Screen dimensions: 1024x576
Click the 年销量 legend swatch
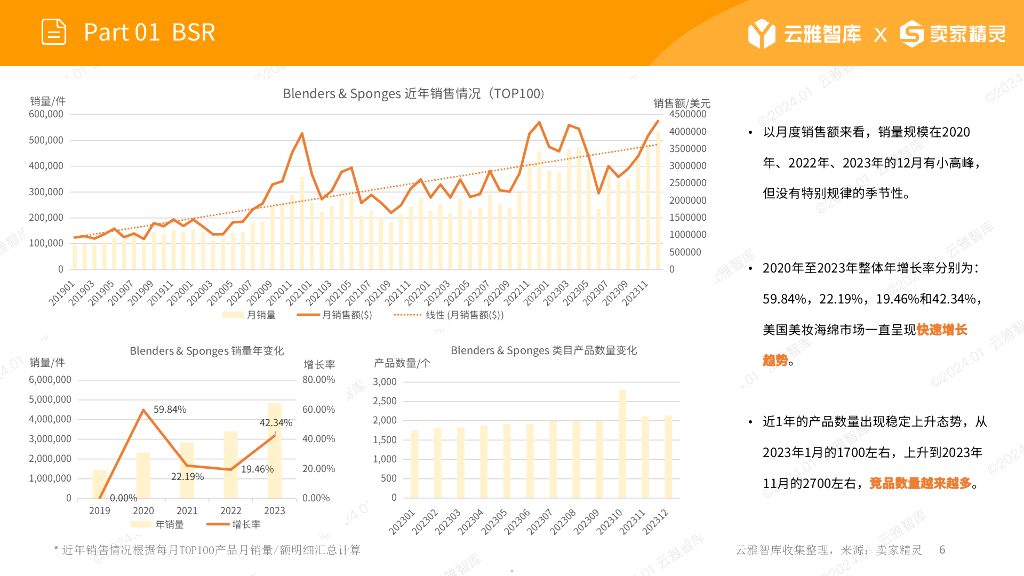pos(140,524)
